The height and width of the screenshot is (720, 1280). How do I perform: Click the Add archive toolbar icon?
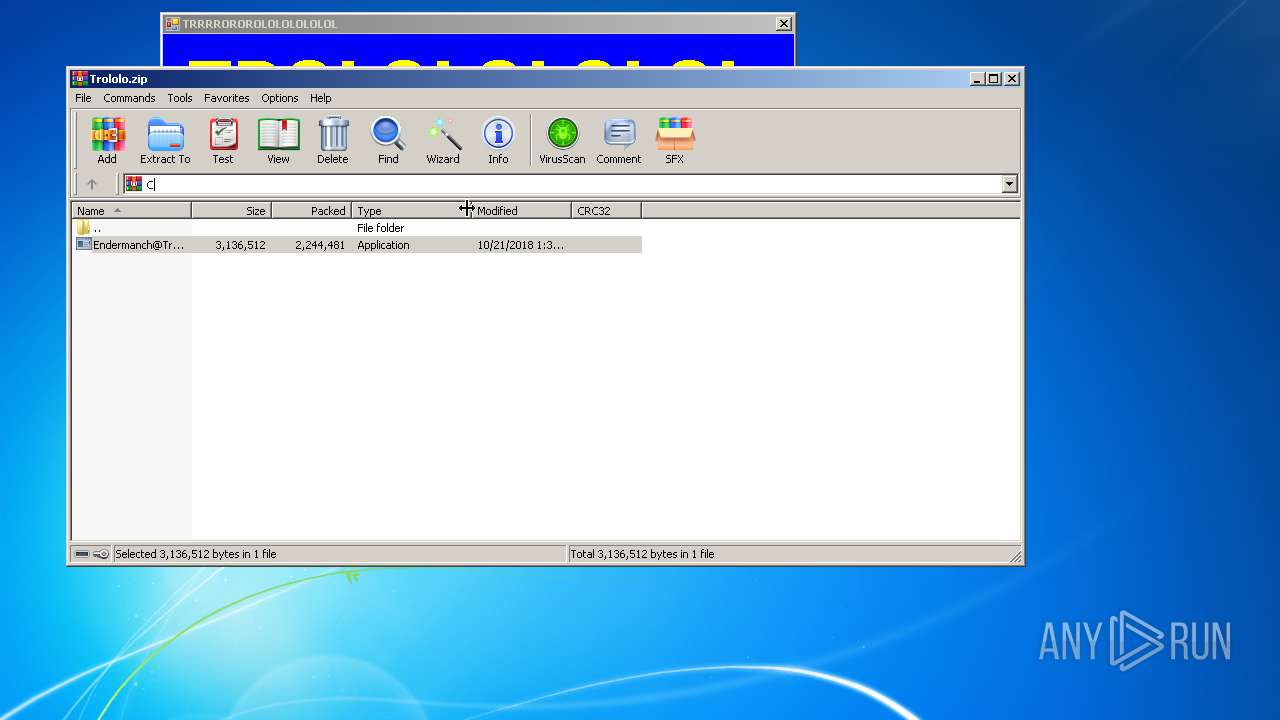(x=107, y=140)
